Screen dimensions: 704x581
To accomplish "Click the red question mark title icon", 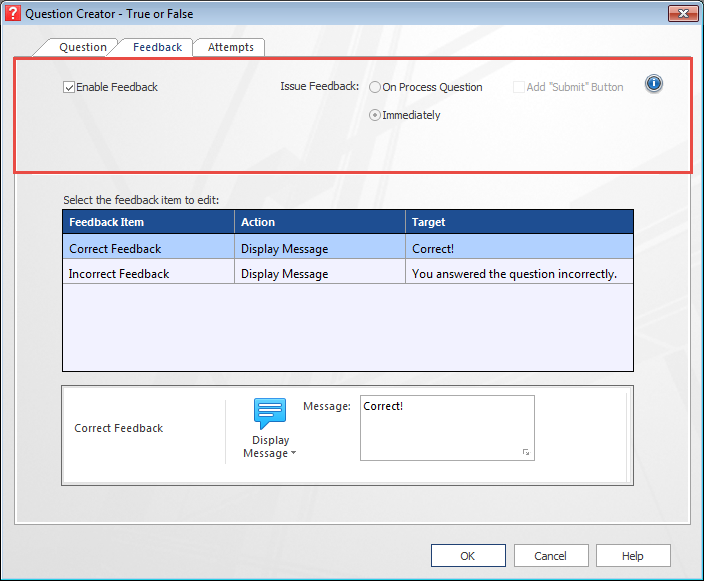I will [13, 13].
